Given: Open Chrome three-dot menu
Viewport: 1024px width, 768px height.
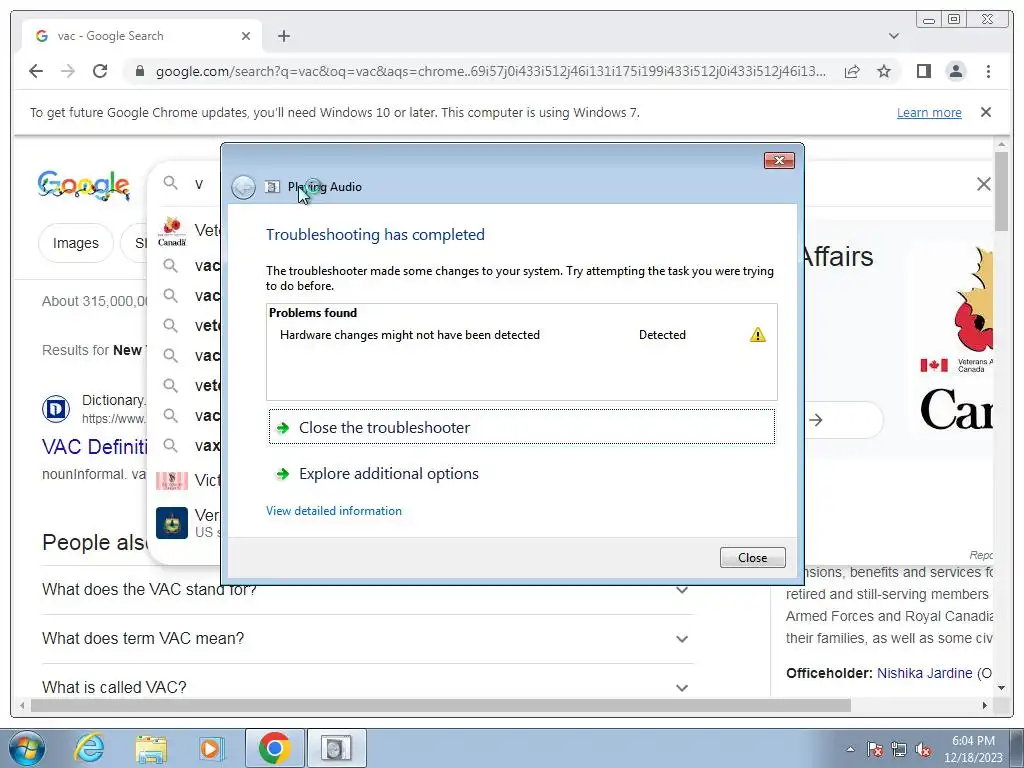Looking at the screenshot, I should click(988, 71).
